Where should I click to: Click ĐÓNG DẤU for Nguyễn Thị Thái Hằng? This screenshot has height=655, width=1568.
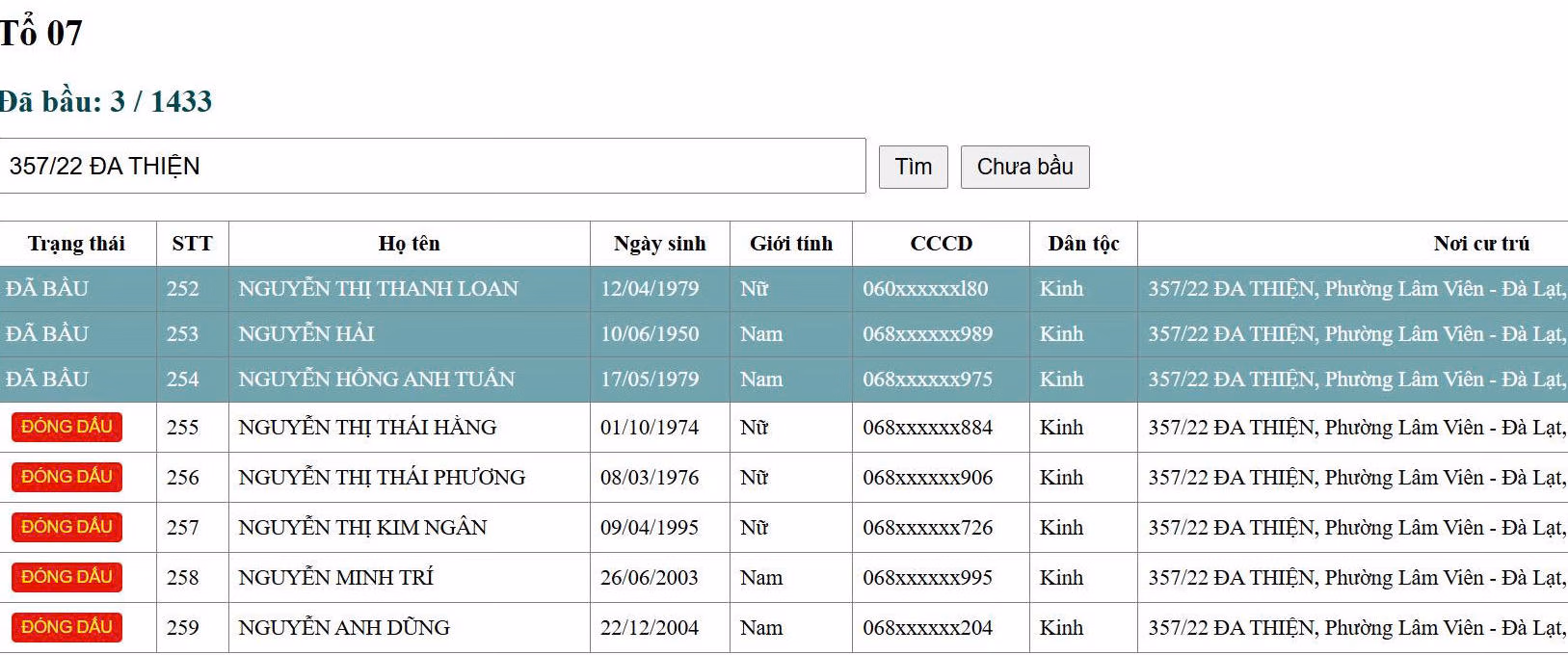pyautogui.click(x=66, y=427)
